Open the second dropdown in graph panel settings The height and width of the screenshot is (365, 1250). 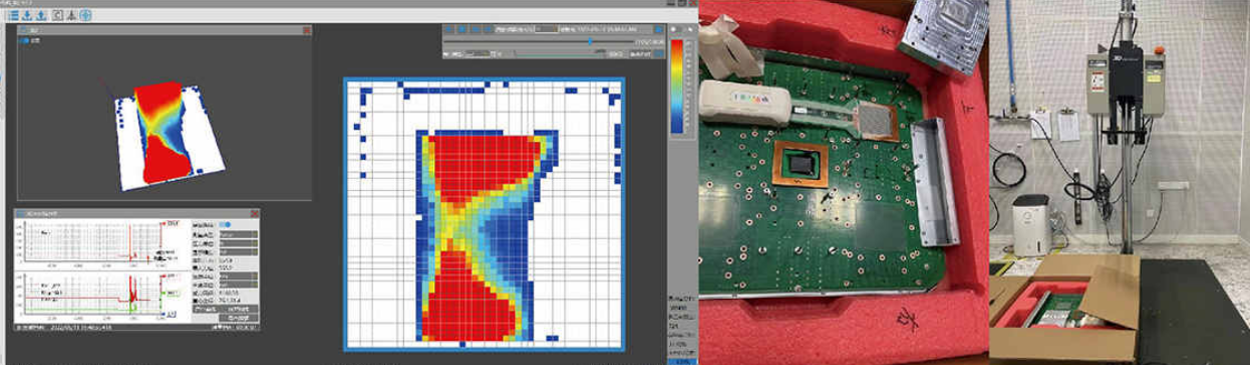coord(238,243)
